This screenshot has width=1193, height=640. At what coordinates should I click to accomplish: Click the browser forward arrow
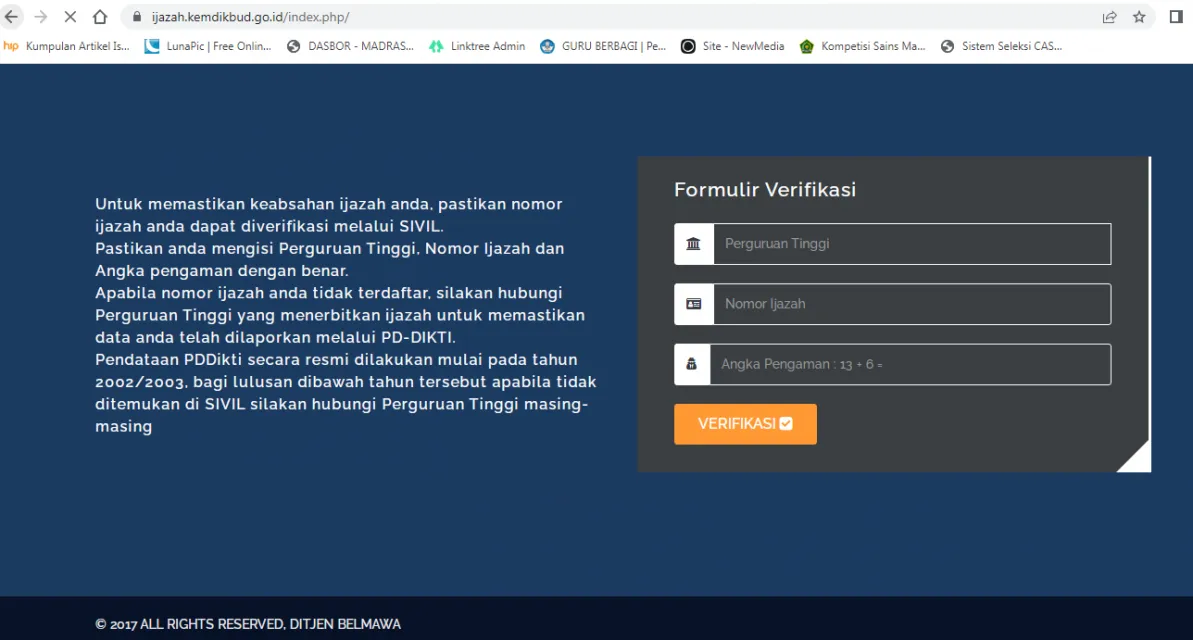coord(40,17)
